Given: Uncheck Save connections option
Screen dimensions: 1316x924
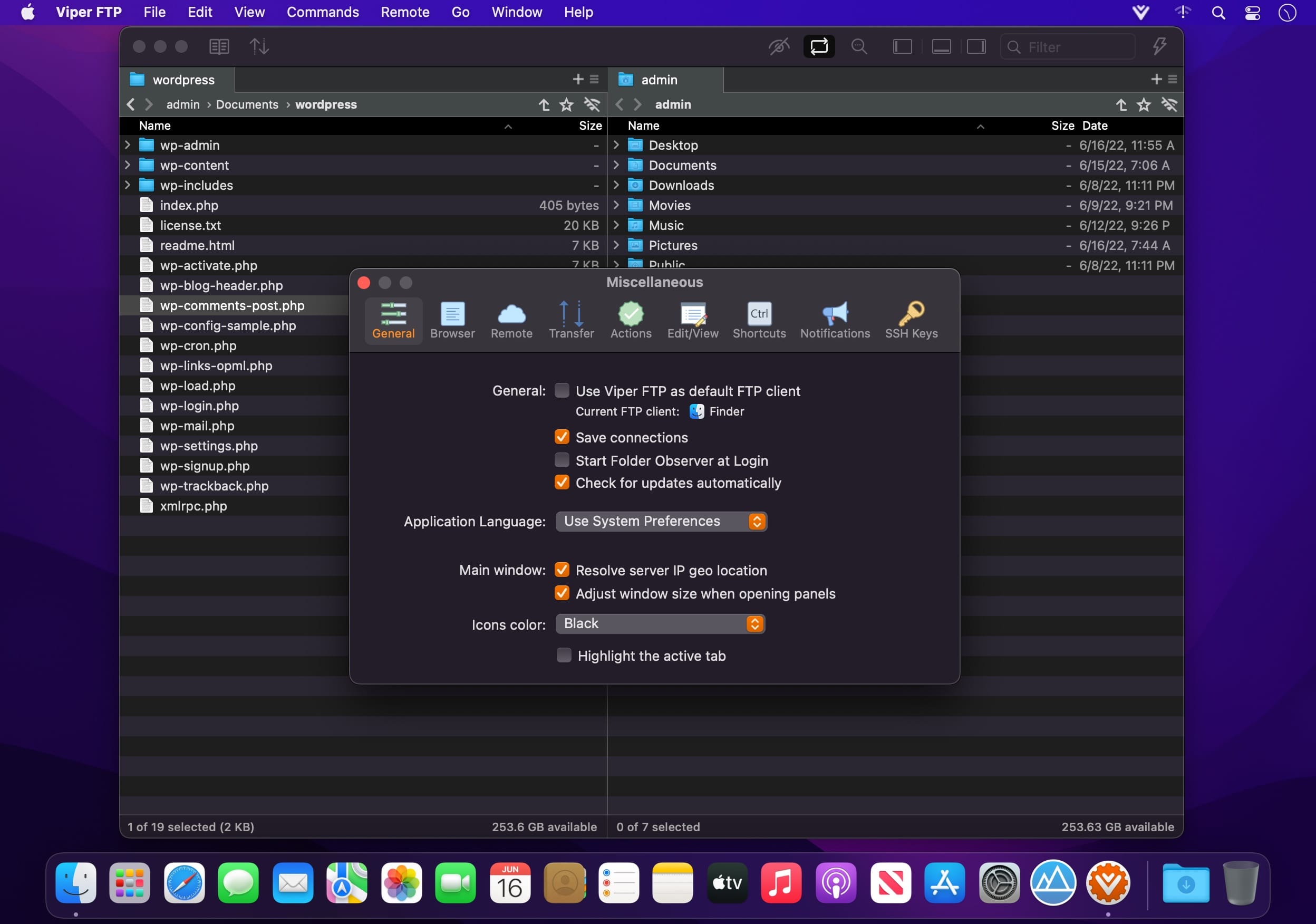Looking at the screenshot, I should tap(562, 437).
